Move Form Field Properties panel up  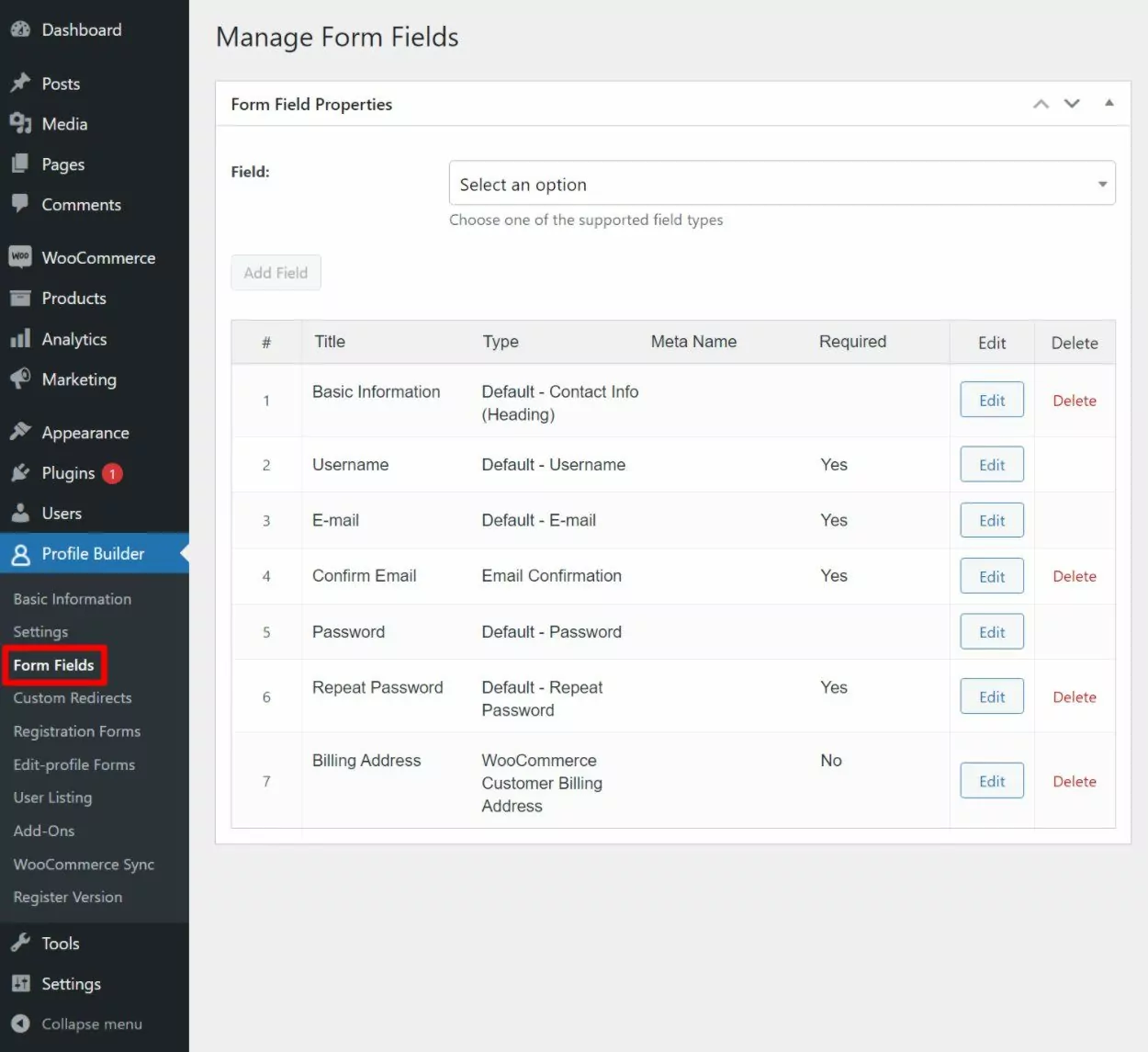tap(1041, 104)
